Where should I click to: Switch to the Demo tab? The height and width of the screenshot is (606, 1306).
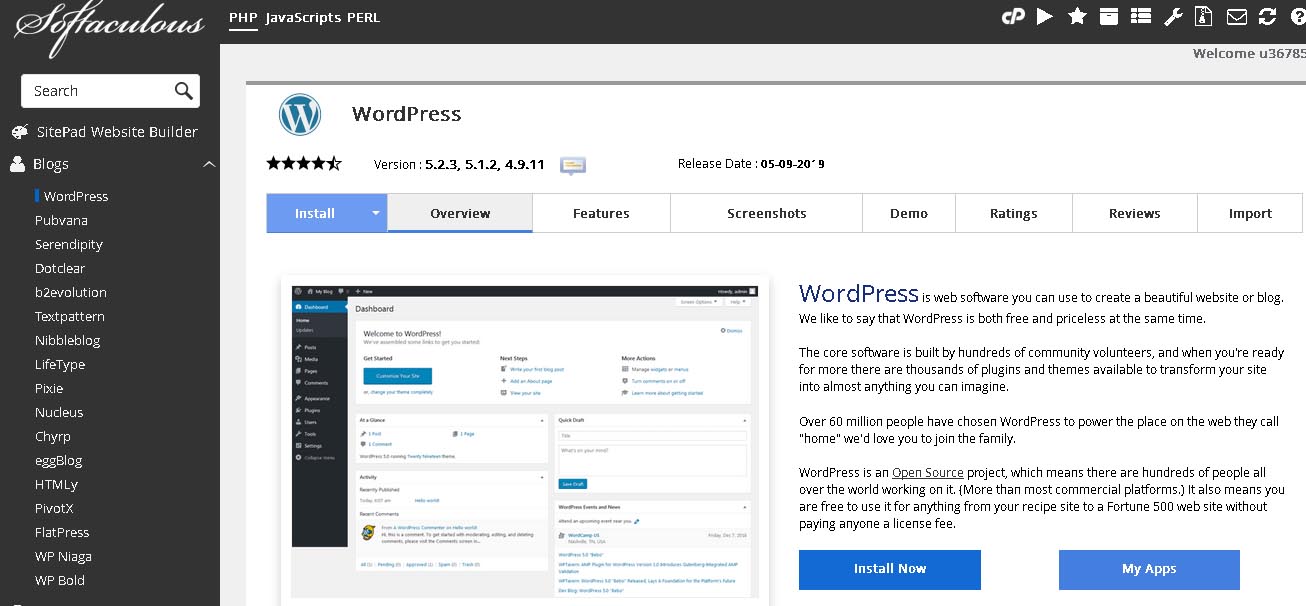coord(909,213)
